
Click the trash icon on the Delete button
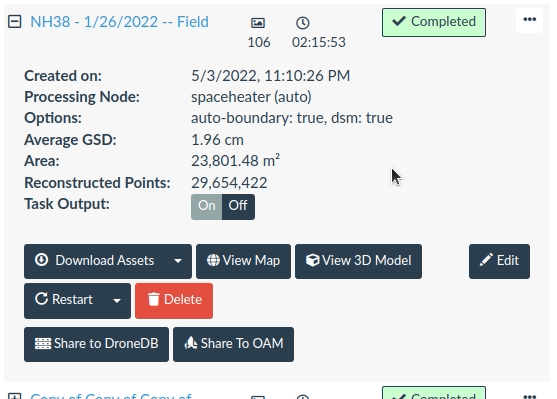(x=153, y=299)
